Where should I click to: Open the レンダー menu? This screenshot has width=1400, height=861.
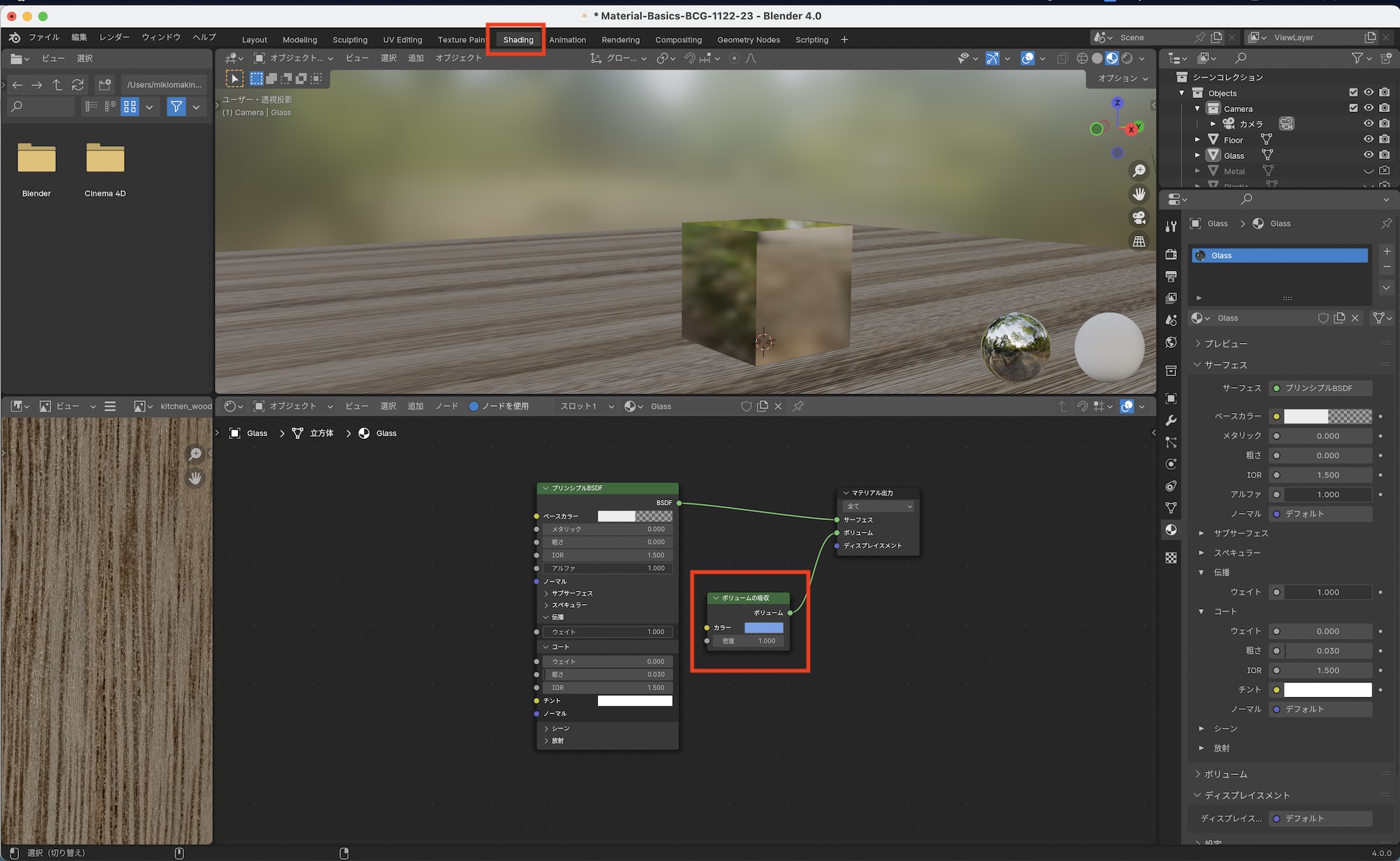114,37
